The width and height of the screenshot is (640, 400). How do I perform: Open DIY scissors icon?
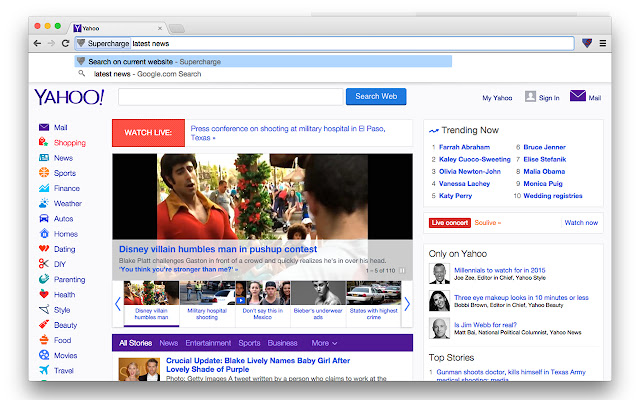pos(44,264)
